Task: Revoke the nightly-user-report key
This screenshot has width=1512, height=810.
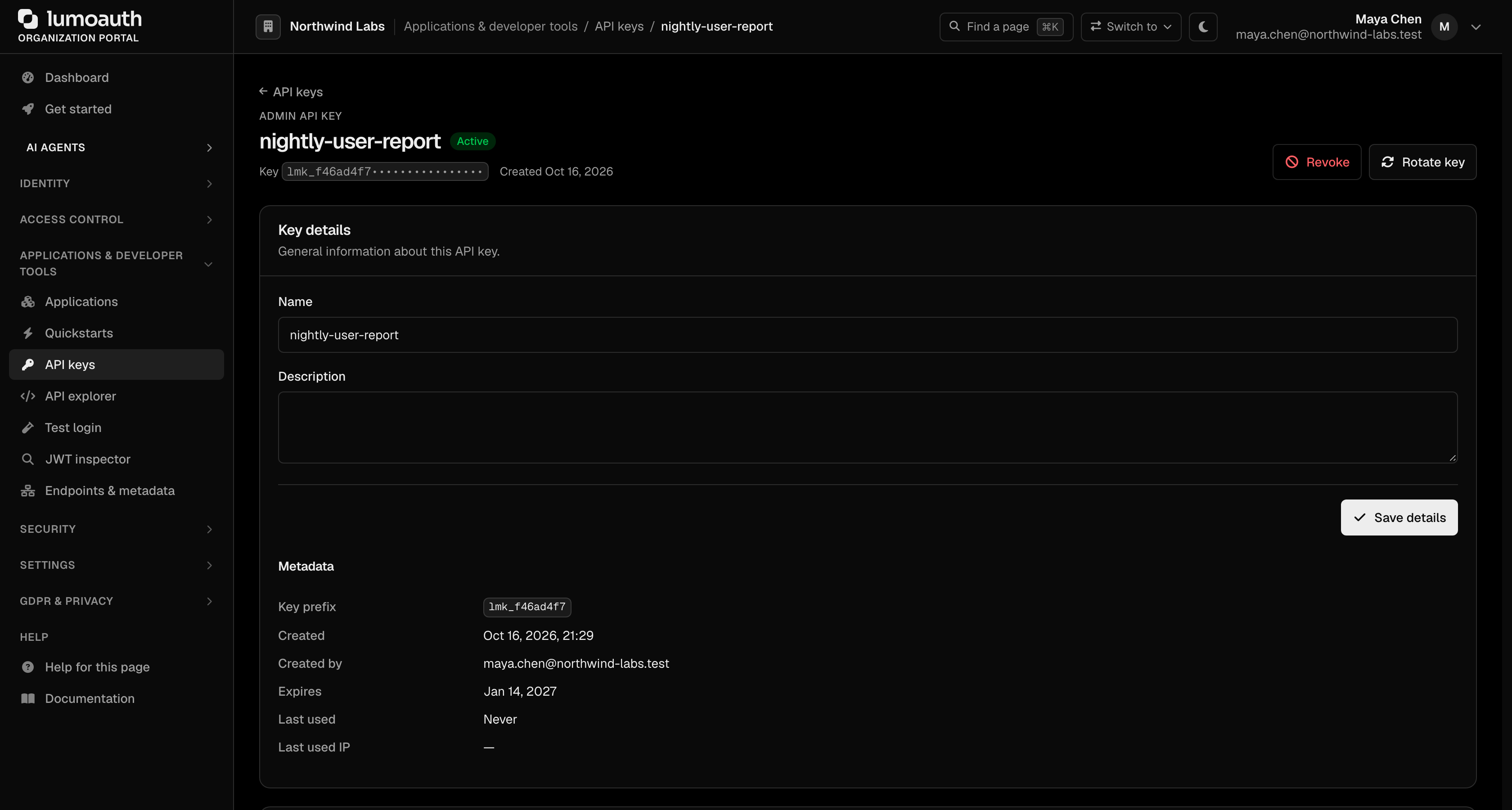Action: coord(1317,162)
